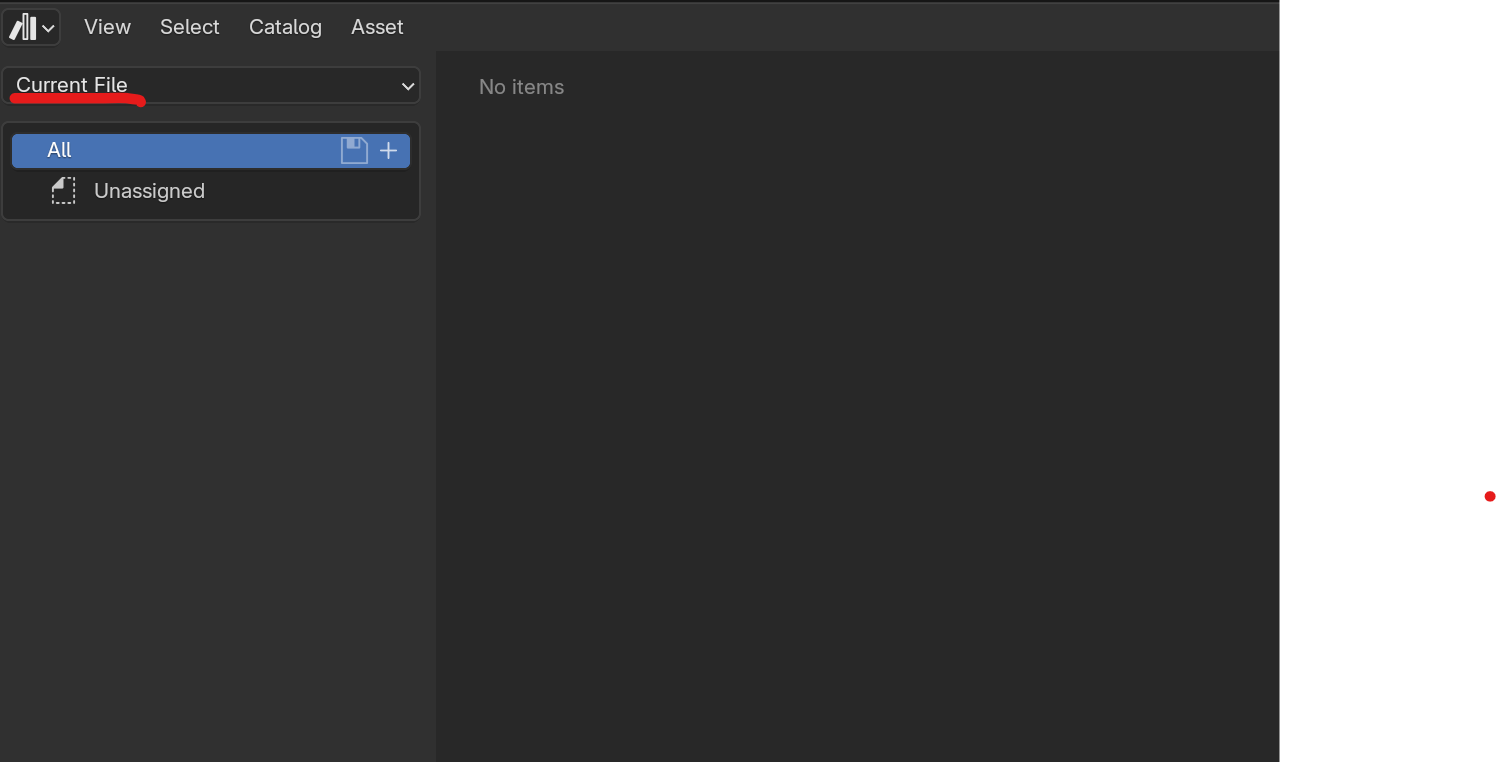Open the Asset Browser editor type menu
Image resolution: width=1497 pixels, height=762 pixels.
(x=31, y=27)
